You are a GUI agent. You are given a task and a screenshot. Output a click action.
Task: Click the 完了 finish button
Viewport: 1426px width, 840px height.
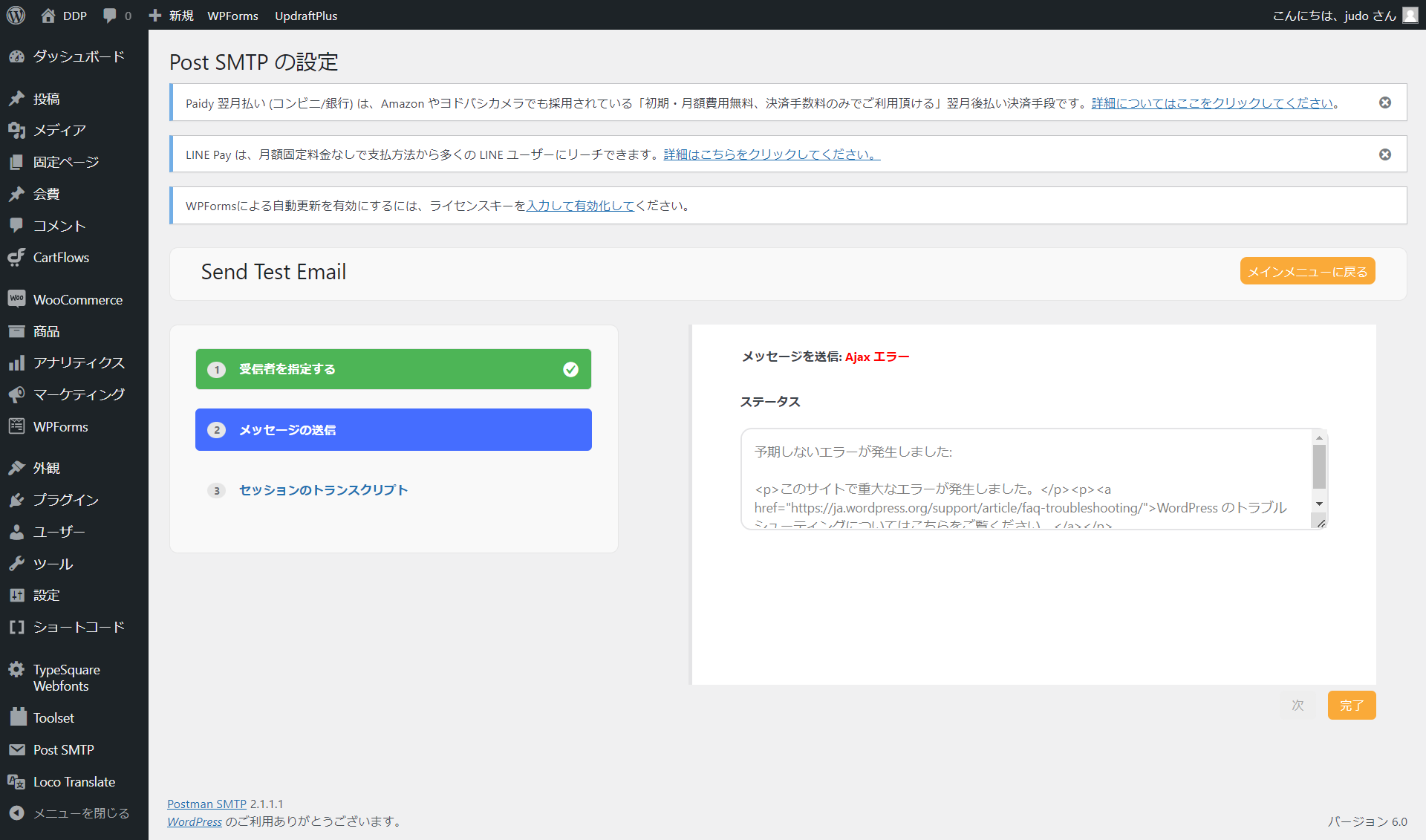pyautogui.click(x=1352, y=706)
